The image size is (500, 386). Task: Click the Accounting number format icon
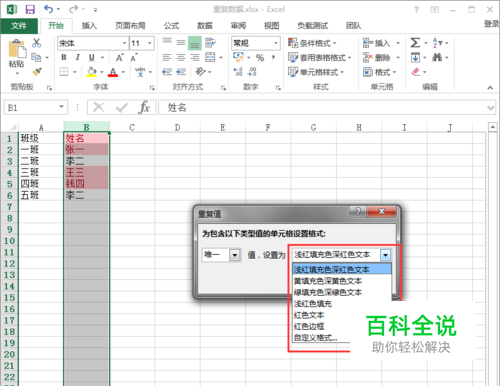[x=238, y=57]
